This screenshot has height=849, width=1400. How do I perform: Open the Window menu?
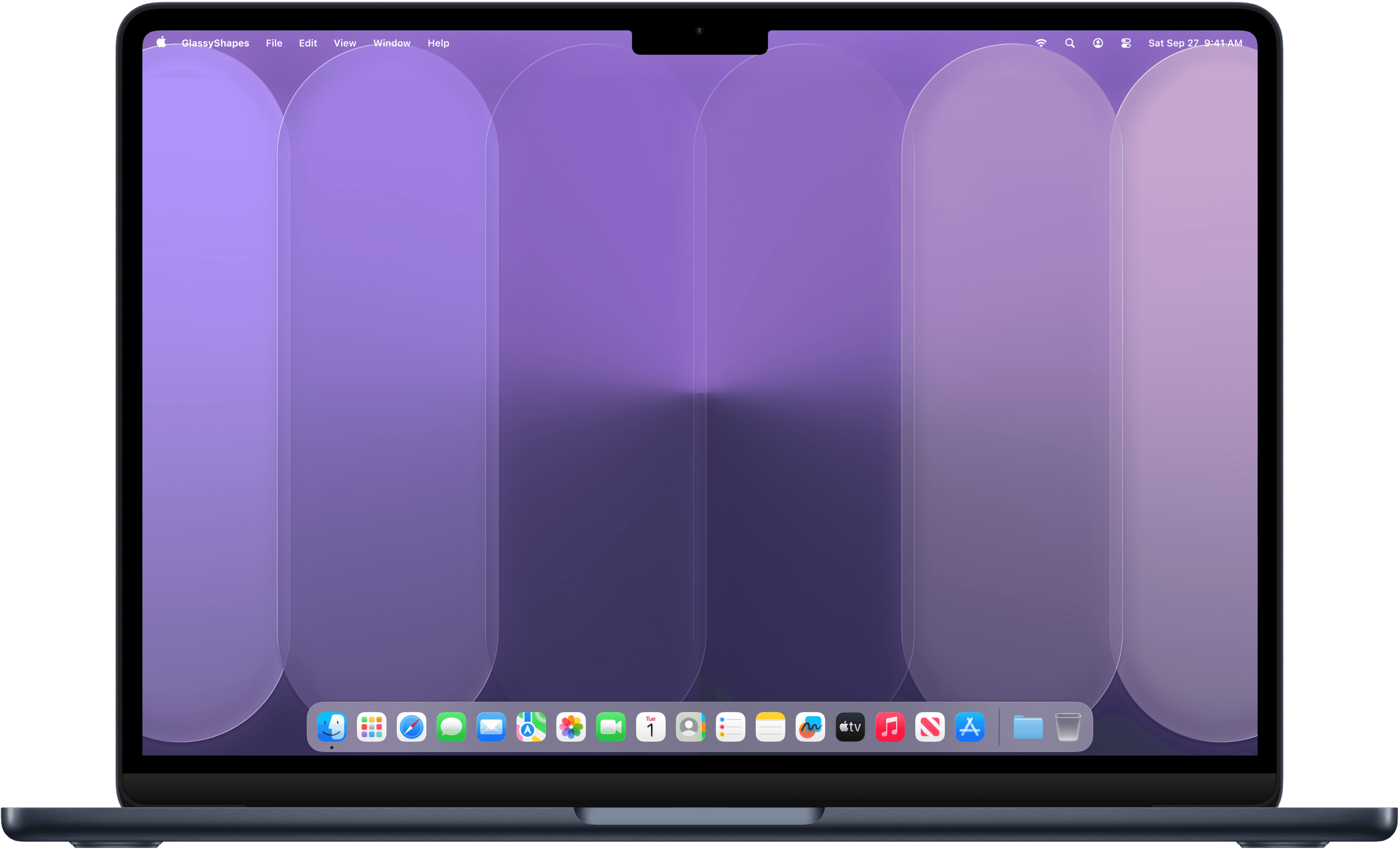pos(391,42)
